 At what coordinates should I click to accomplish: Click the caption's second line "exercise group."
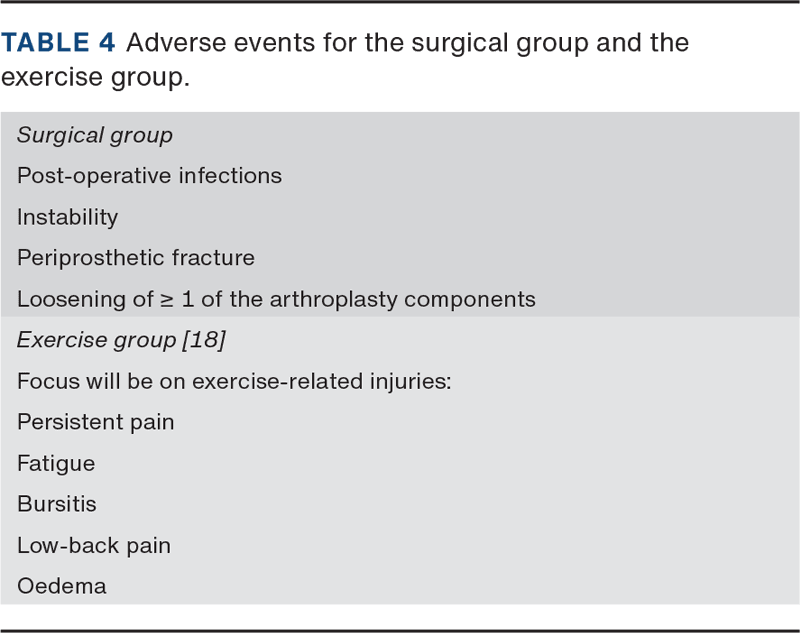pos(95,77)
